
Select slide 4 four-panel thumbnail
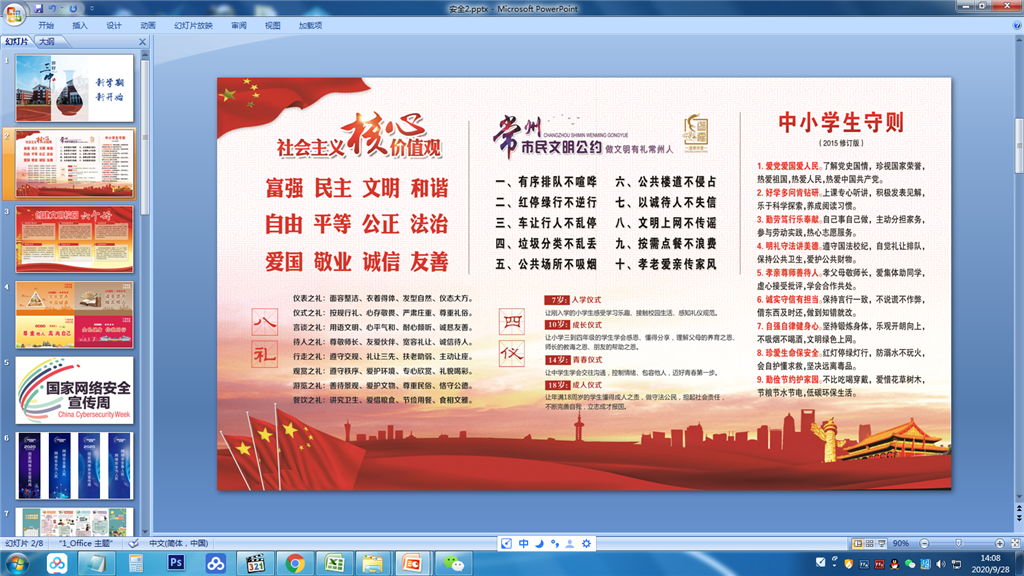point(74,315)
